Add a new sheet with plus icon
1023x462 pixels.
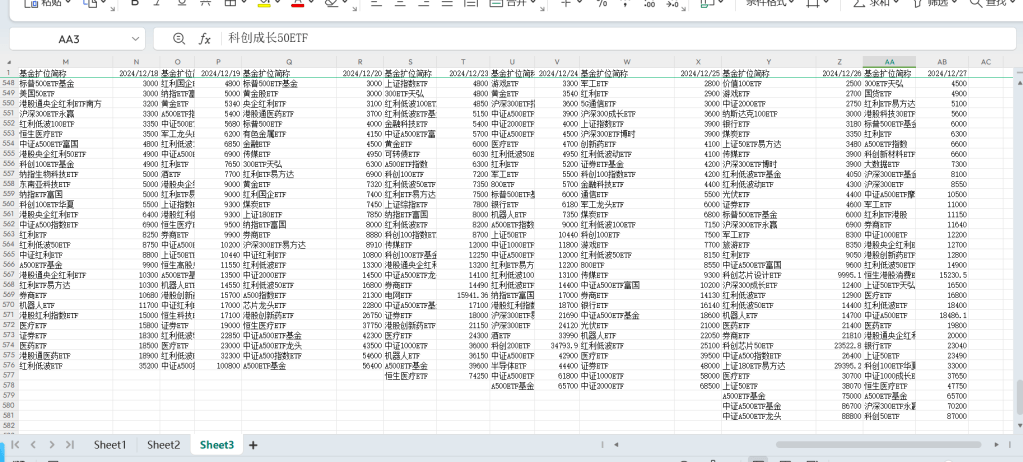point(253,444)
